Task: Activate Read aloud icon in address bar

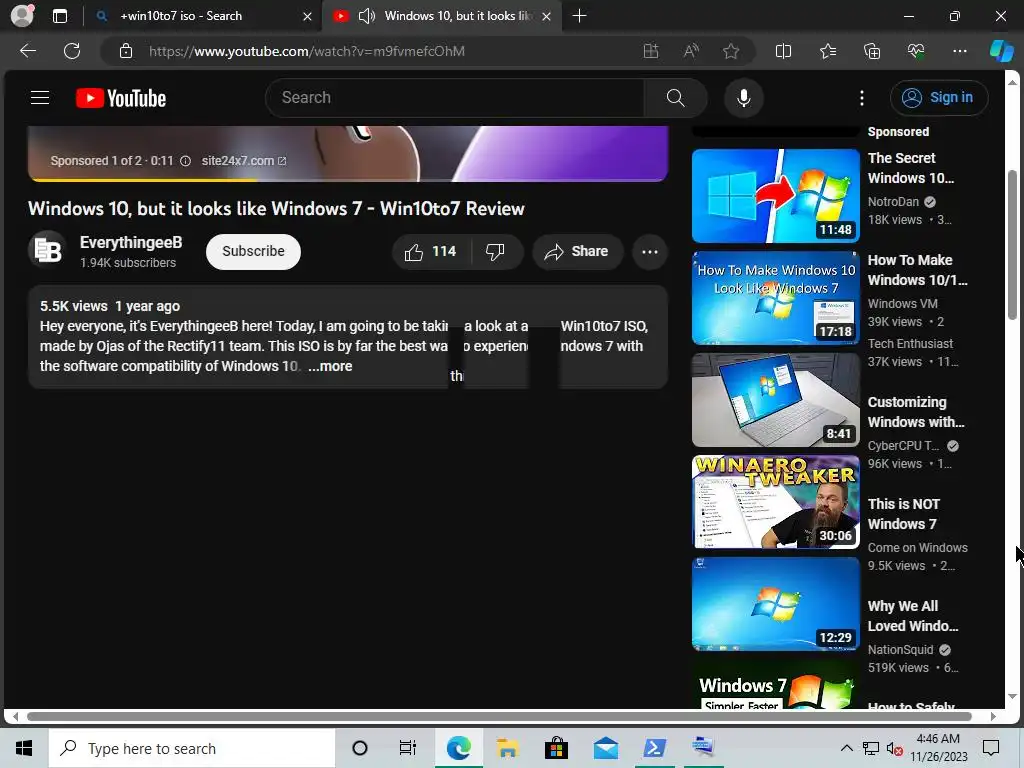Action: [691, 51]
